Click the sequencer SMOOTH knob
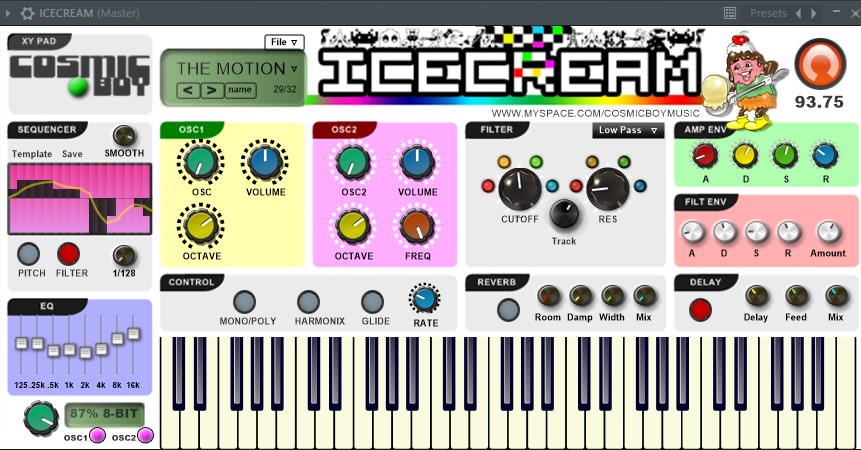 click(124, 136)
